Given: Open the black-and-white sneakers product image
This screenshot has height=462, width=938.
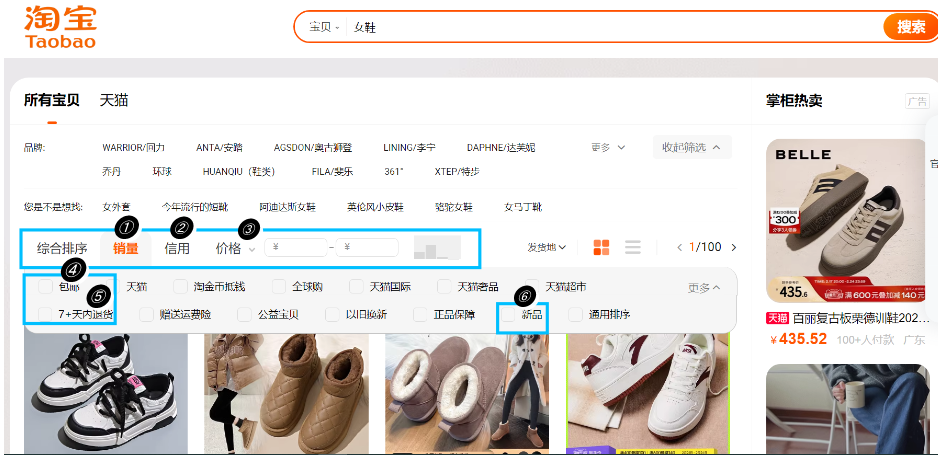Looking at the screenshot, I should (x=106, y=394).
